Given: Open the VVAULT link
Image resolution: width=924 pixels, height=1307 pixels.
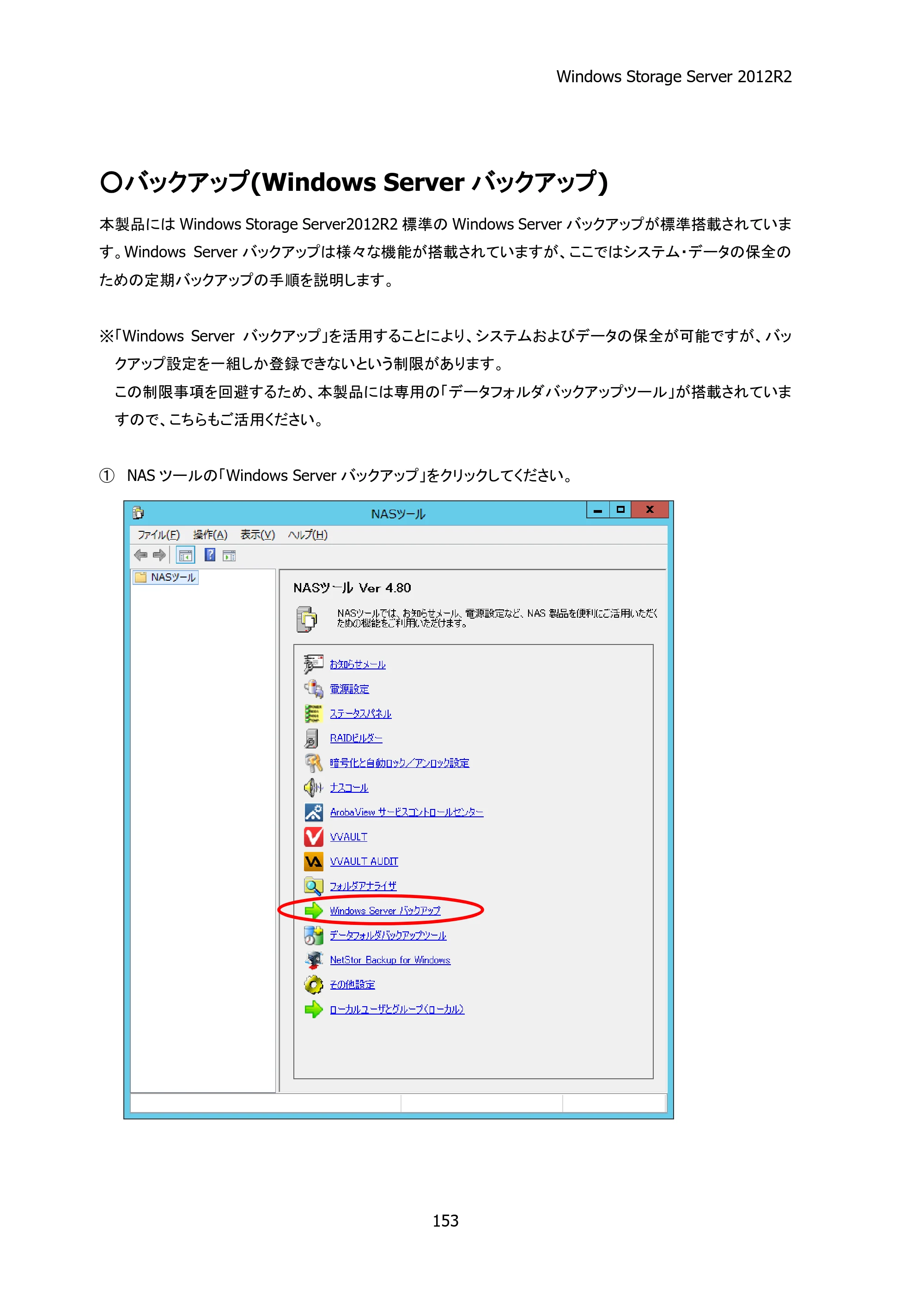Looking at the screenshot, I should (x=348, y=837).
